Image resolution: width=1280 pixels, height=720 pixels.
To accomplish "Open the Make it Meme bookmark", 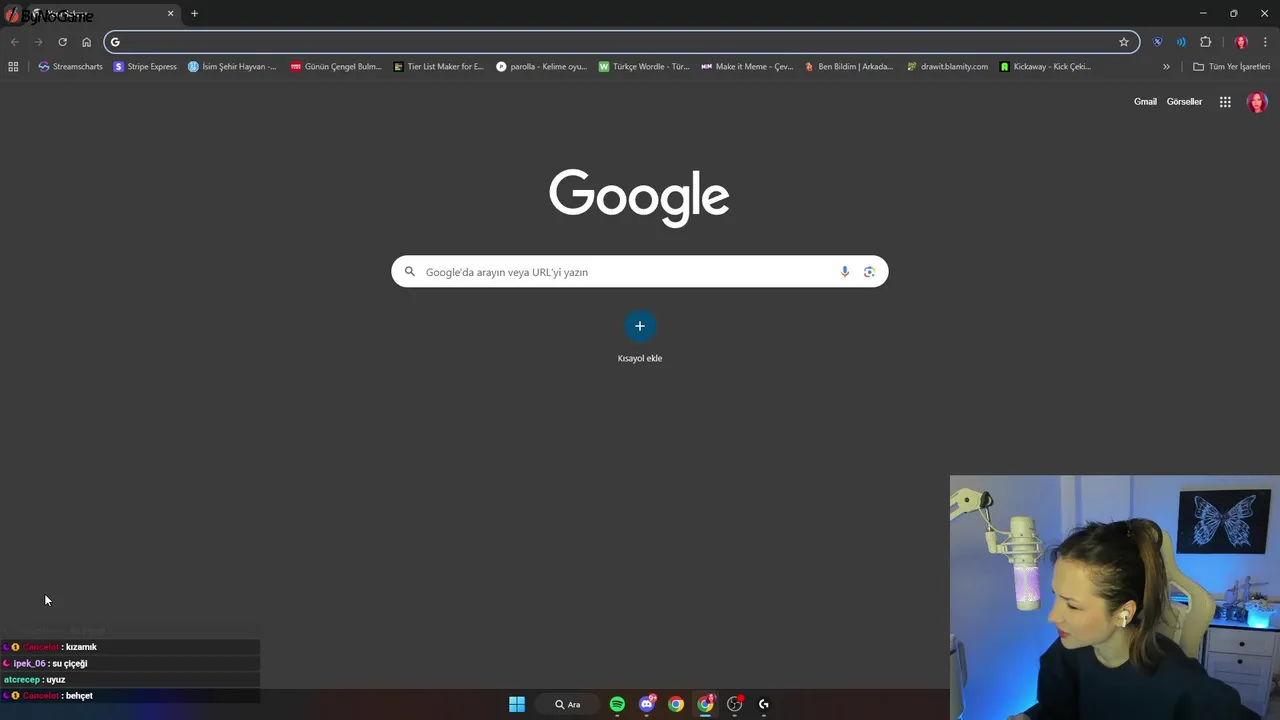I will click(747, 67).
